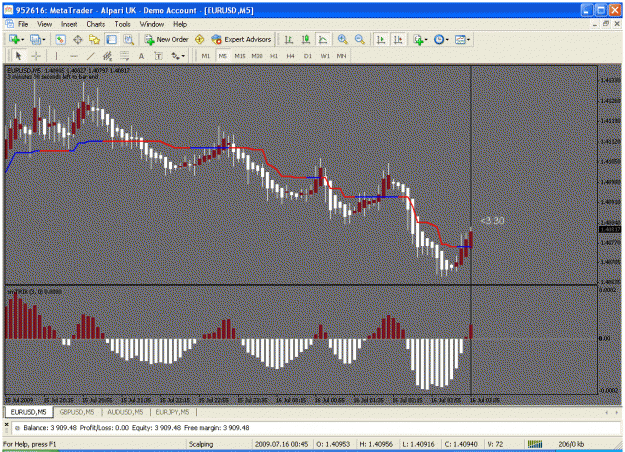The height and width of the screenshot is (452, 625).
Task: Open the arrows objects dropdown
Action: click(178, 56)
